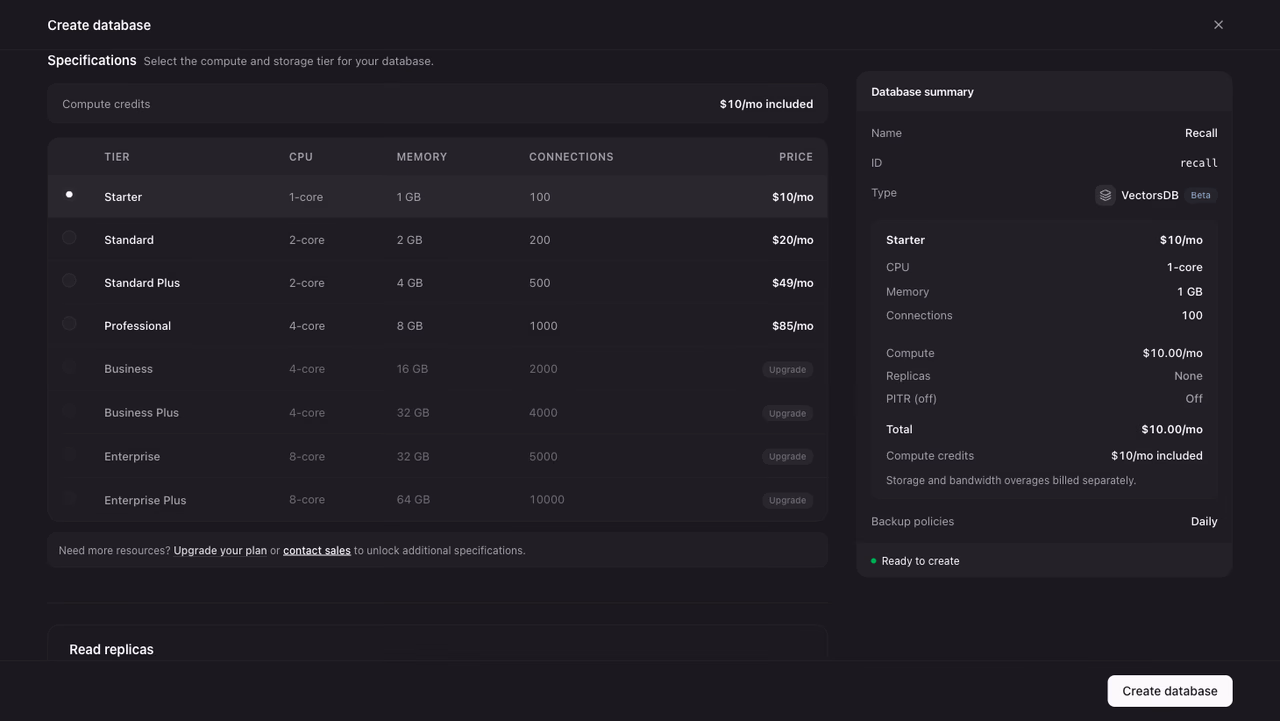This screenshot has height=721, width=1280.
Task: Click '8 GB' memory in Professional row
Action: click(x=410, y=326)
